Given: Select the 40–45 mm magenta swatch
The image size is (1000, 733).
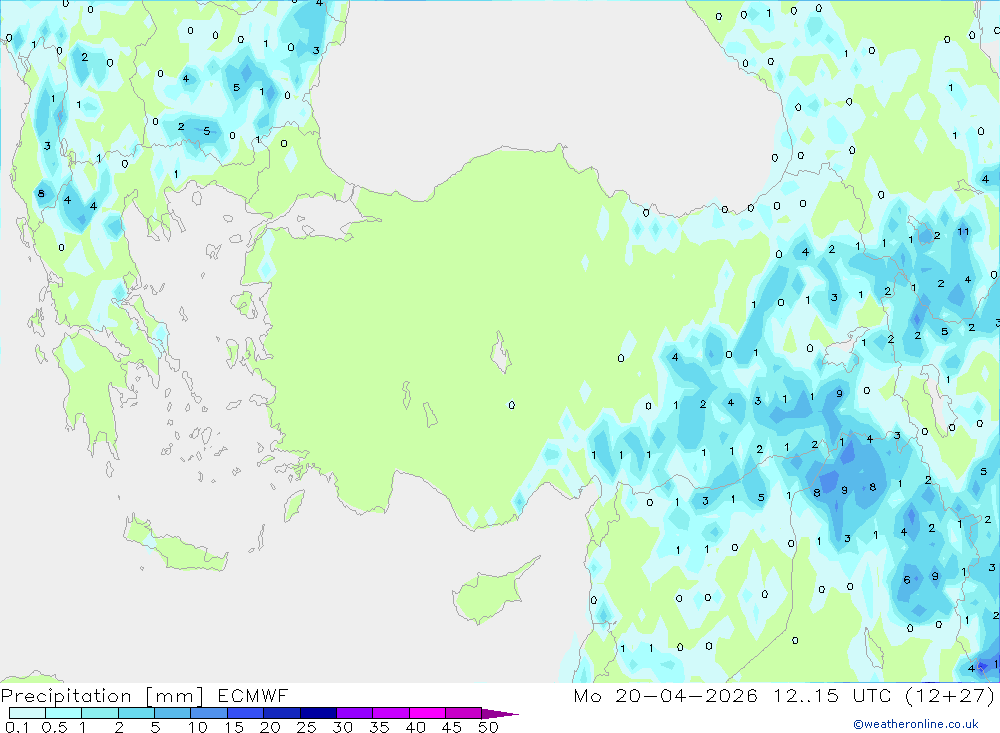Looking at the screenshot, I should tap(427, 713).
